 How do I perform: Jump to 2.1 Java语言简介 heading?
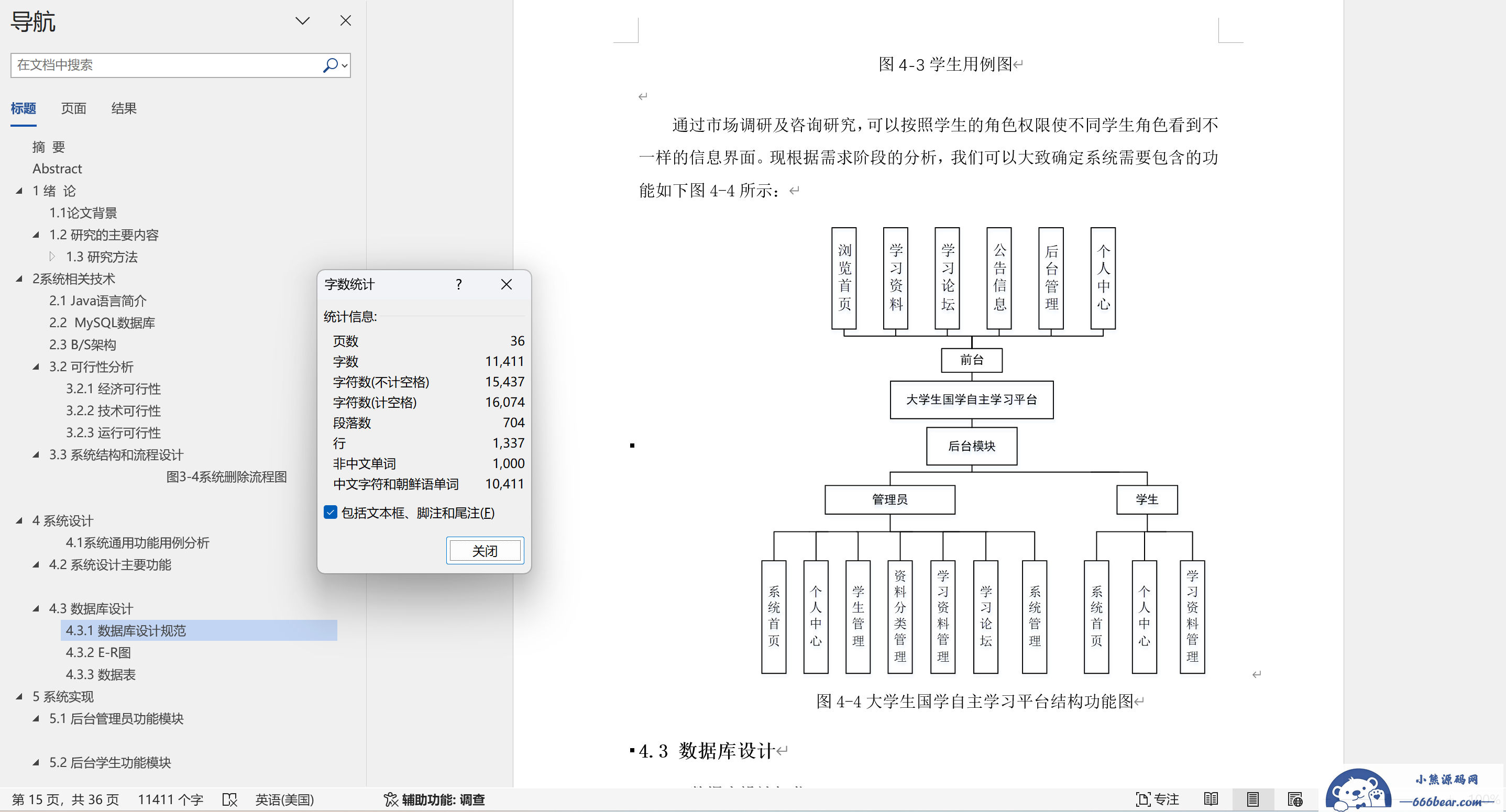[97, 301]
